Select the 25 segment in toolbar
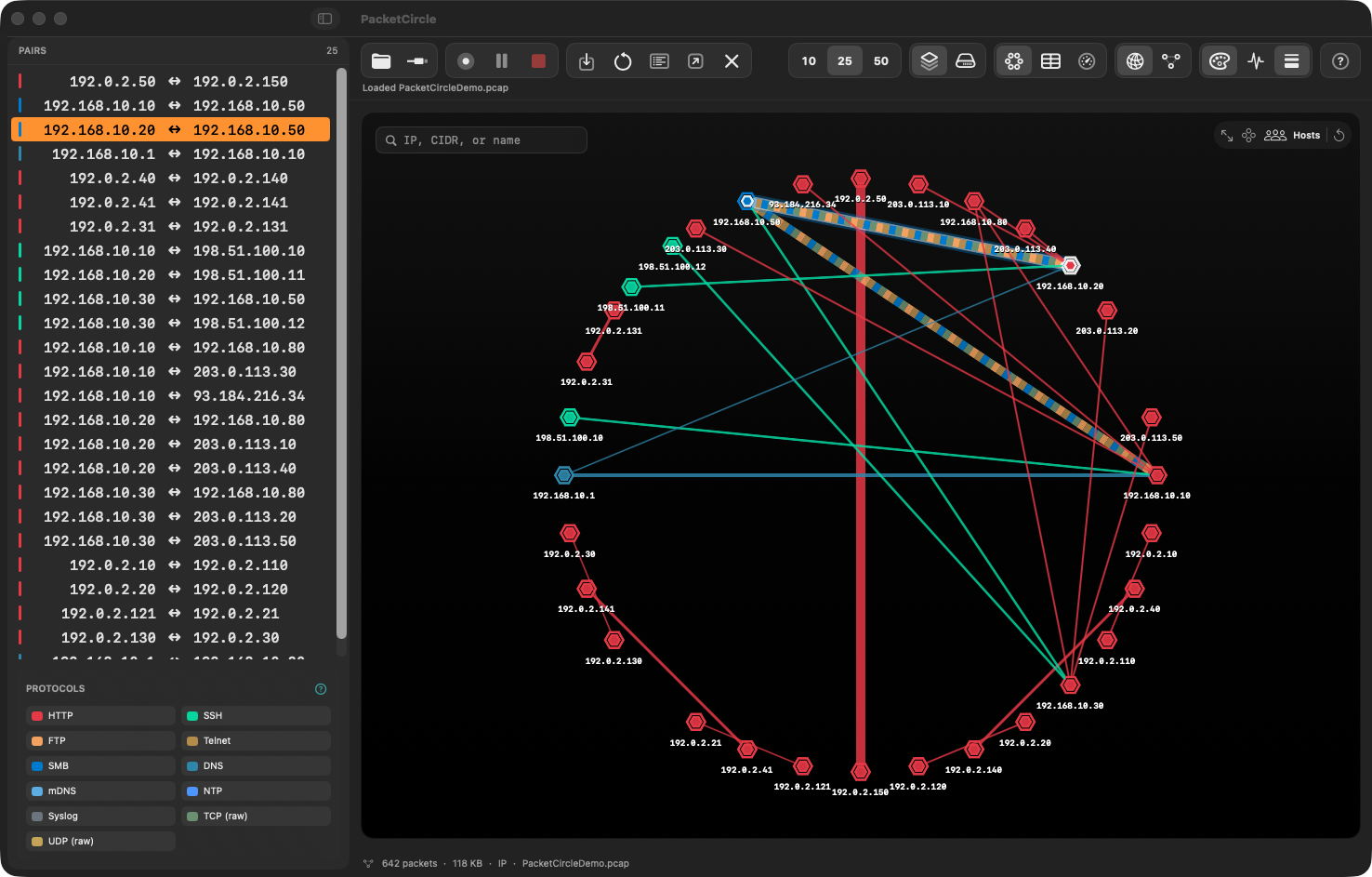Image resolution: width=1372 pixels, height=877 pixels. pos(845,61)
